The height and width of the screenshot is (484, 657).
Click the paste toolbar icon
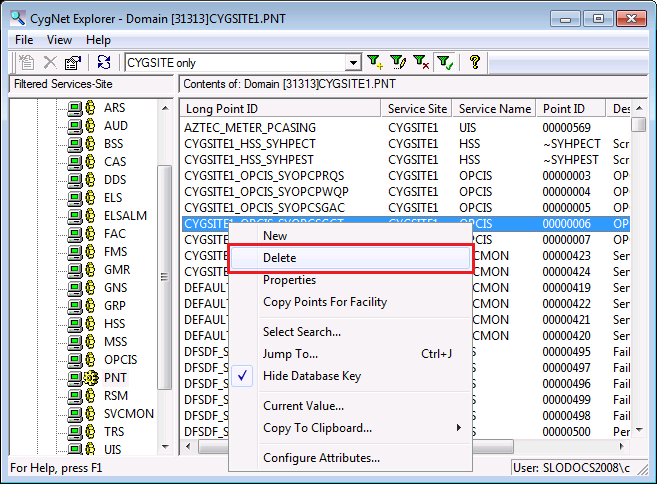(27, 62)
